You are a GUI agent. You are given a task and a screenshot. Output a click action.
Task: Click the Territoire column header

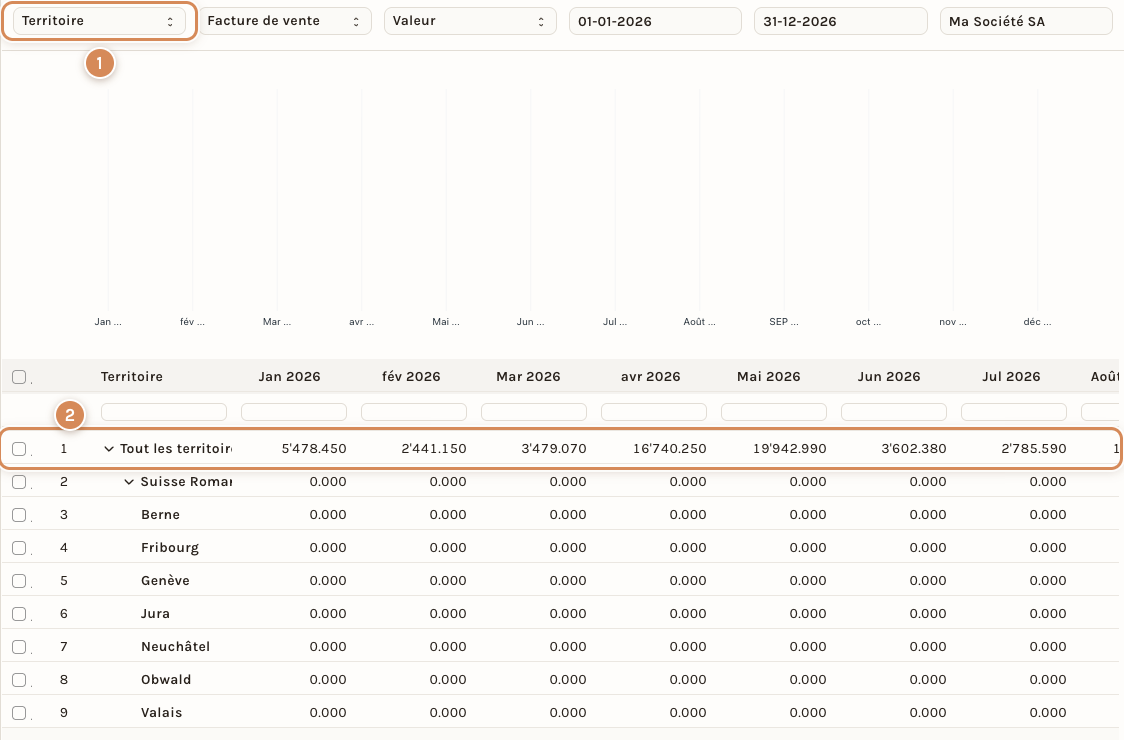tap(132, 376)
